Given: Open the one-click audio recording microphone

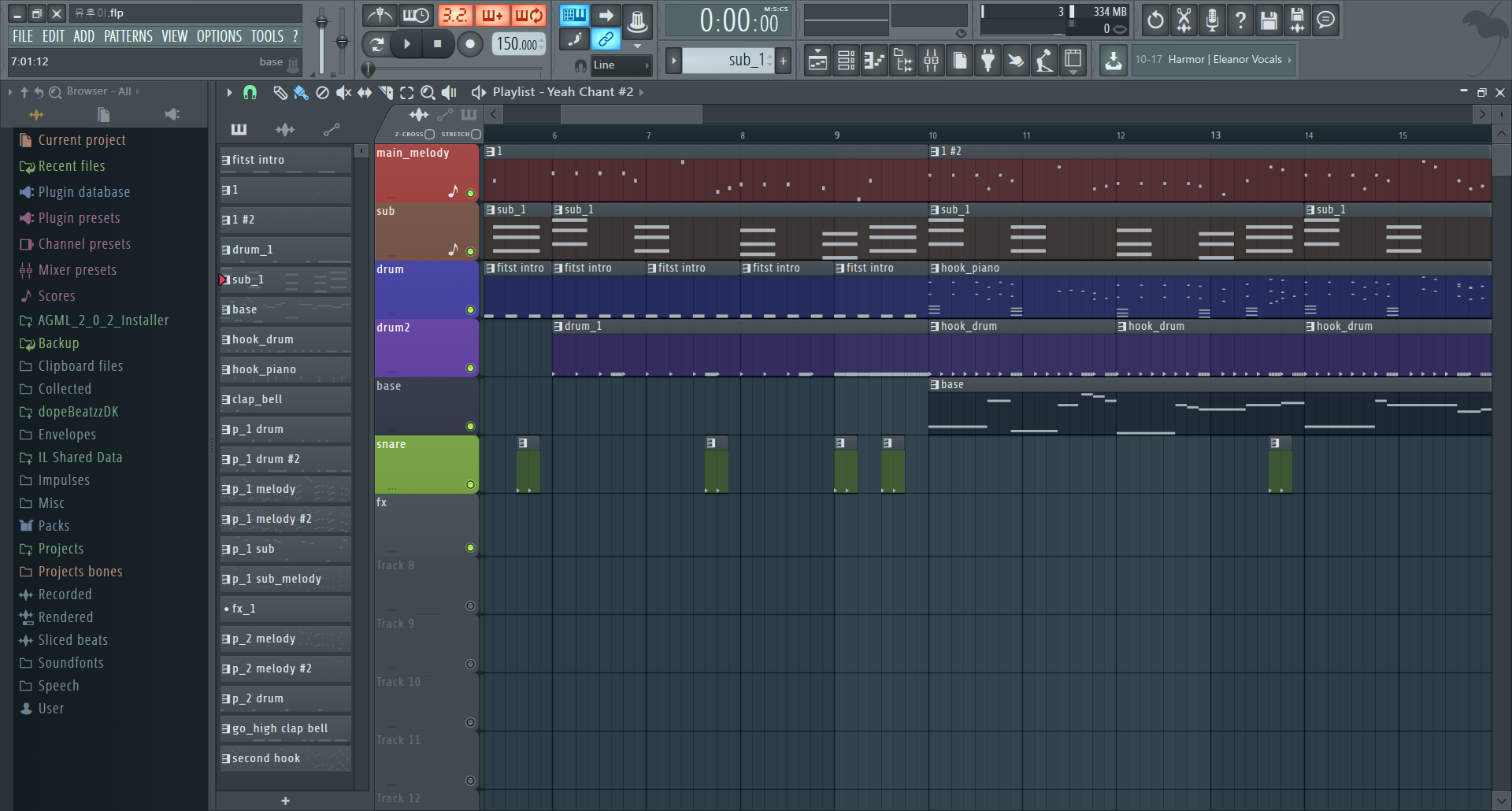Looking at the screenshot, I should [x=1212, y=20].
